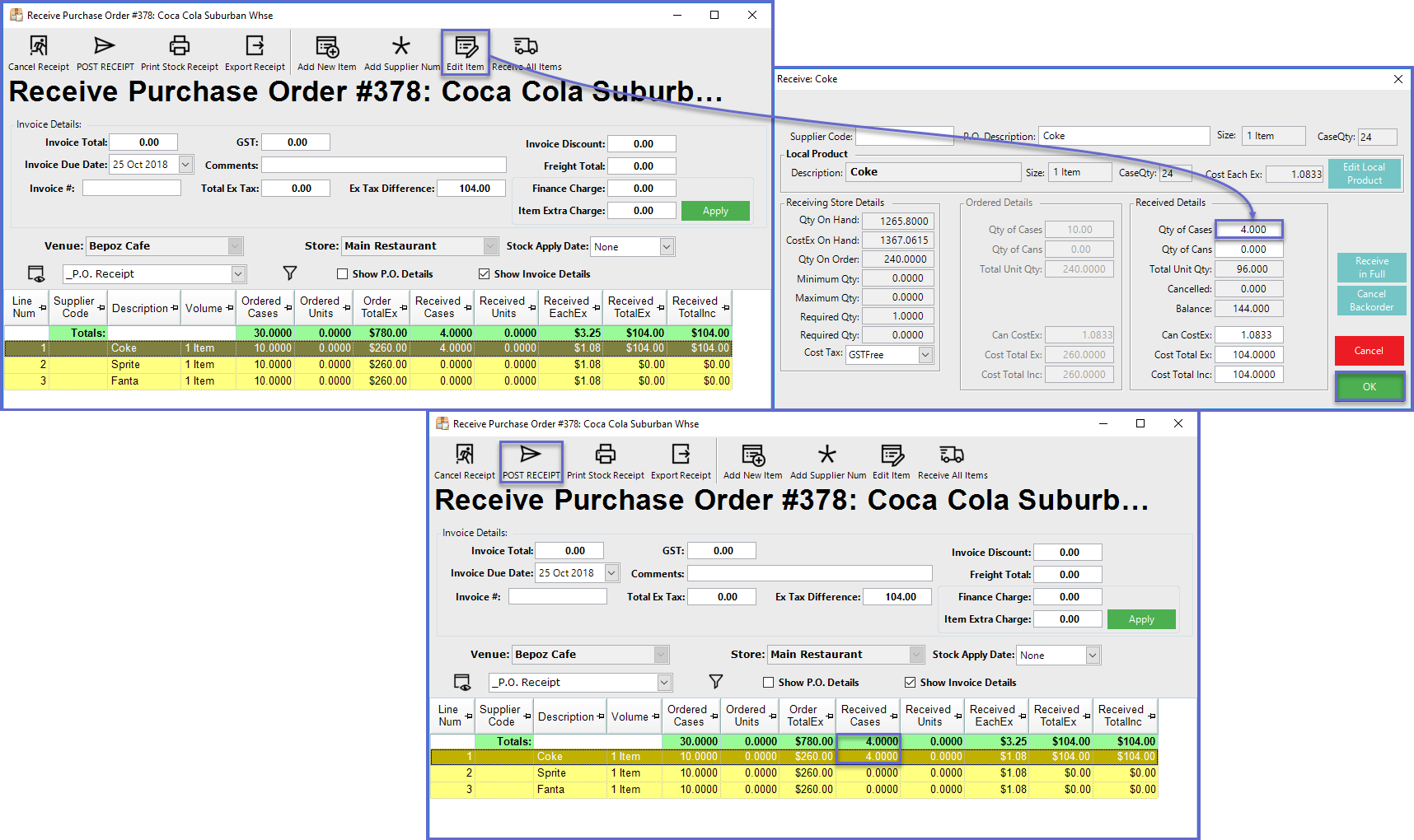Click Edit Local Product button
The width and height of the screenshot is (1414, 840).
pos(1365,174)
